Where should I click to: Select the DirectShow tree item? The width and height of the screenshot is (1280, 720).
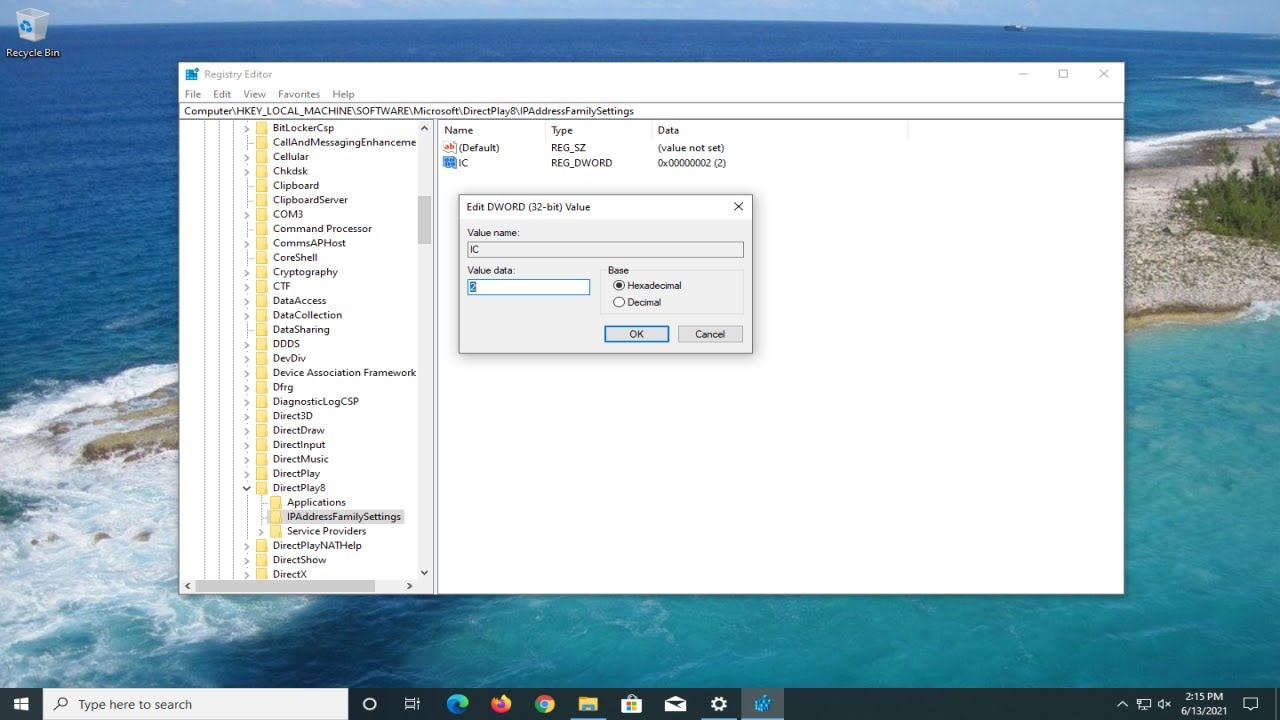tap(299, 560)
